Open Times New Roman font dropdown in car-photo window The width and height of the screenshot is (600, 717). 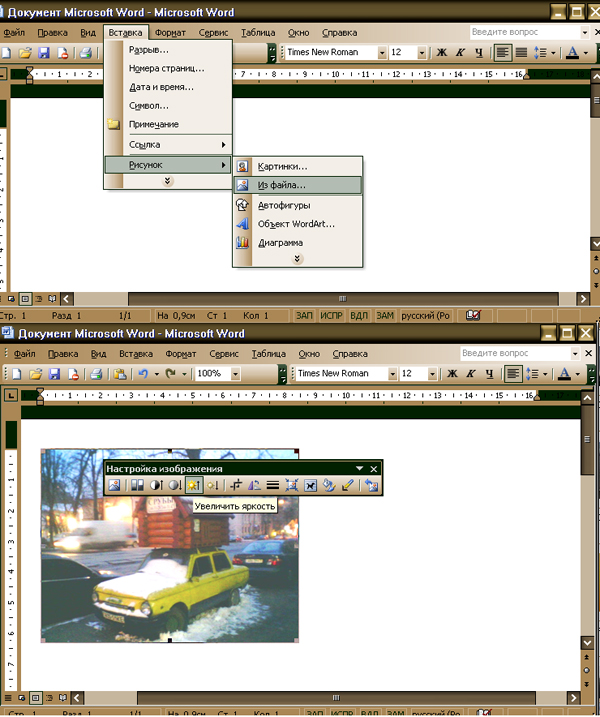tap(392, 374)
